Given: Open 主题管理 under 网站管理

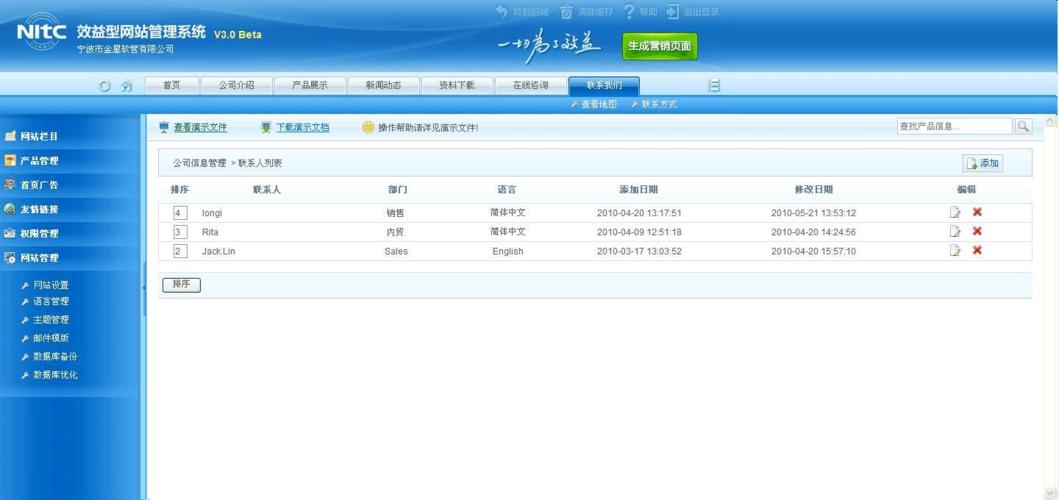Looking at the screenshot, I should click(x=51, y=320).
